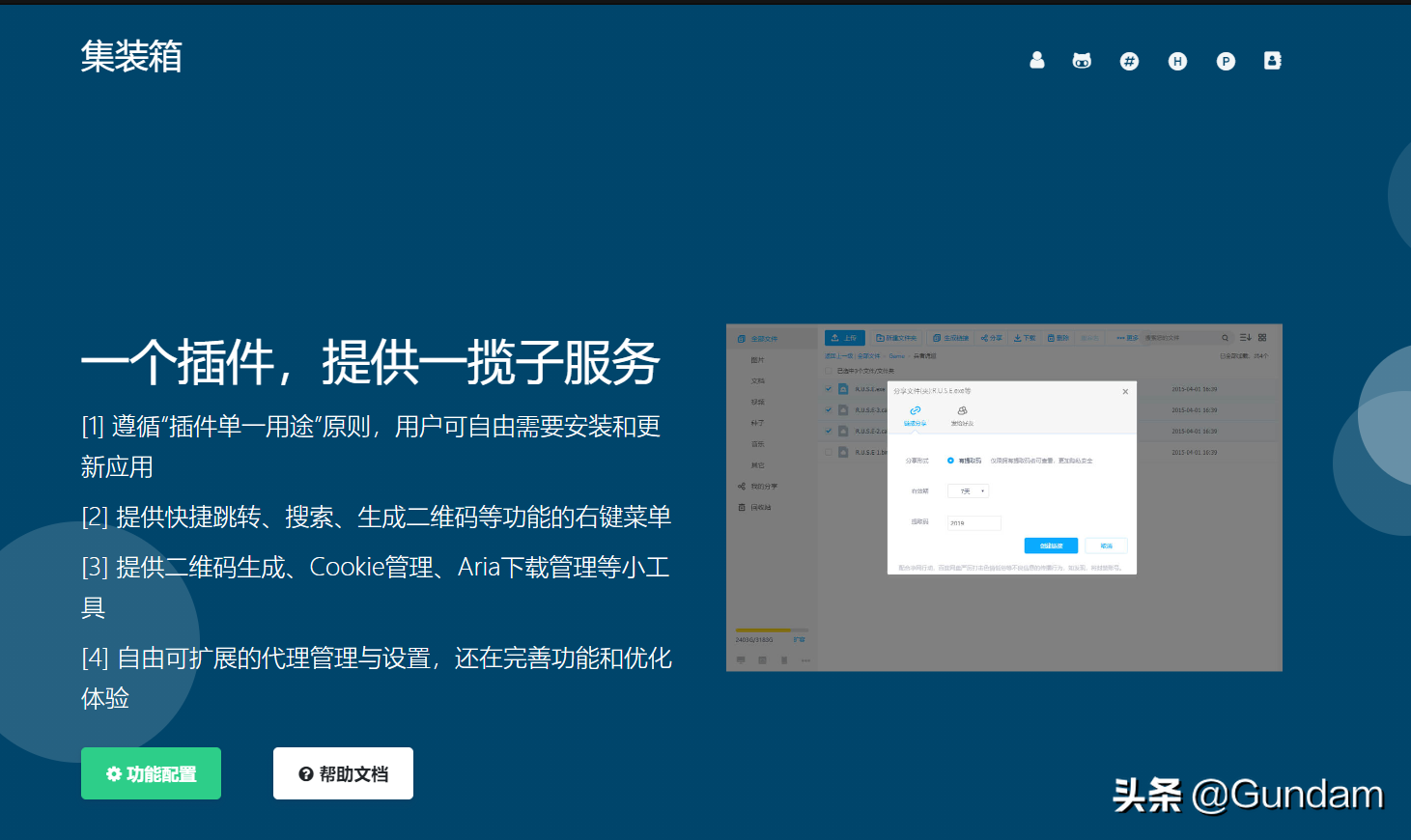The width and height of the screenshot is (1411, 840).
Task: Click the Download (下载) toolbar icon
Action: tap(1025, 338)
